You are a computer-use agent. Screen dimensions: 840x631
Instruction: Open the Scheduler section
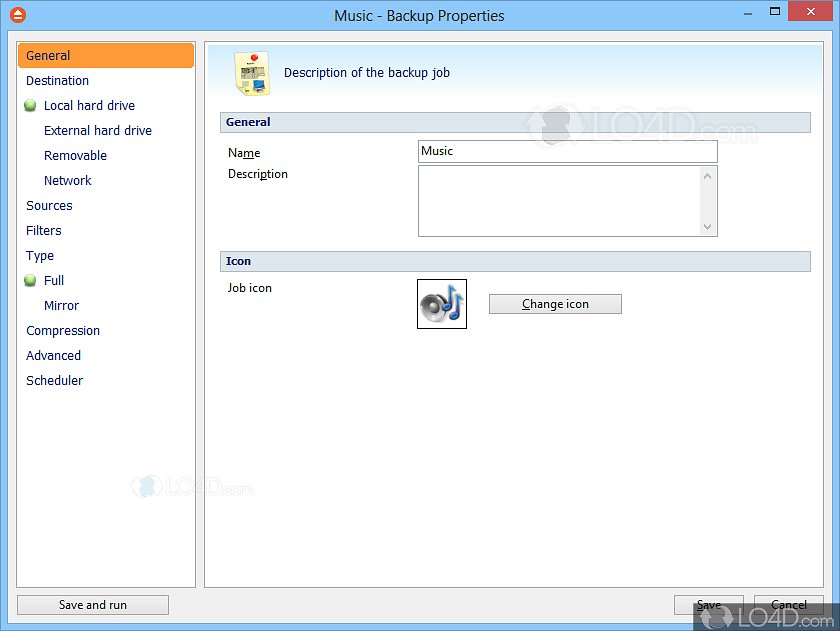coord(54,381)
